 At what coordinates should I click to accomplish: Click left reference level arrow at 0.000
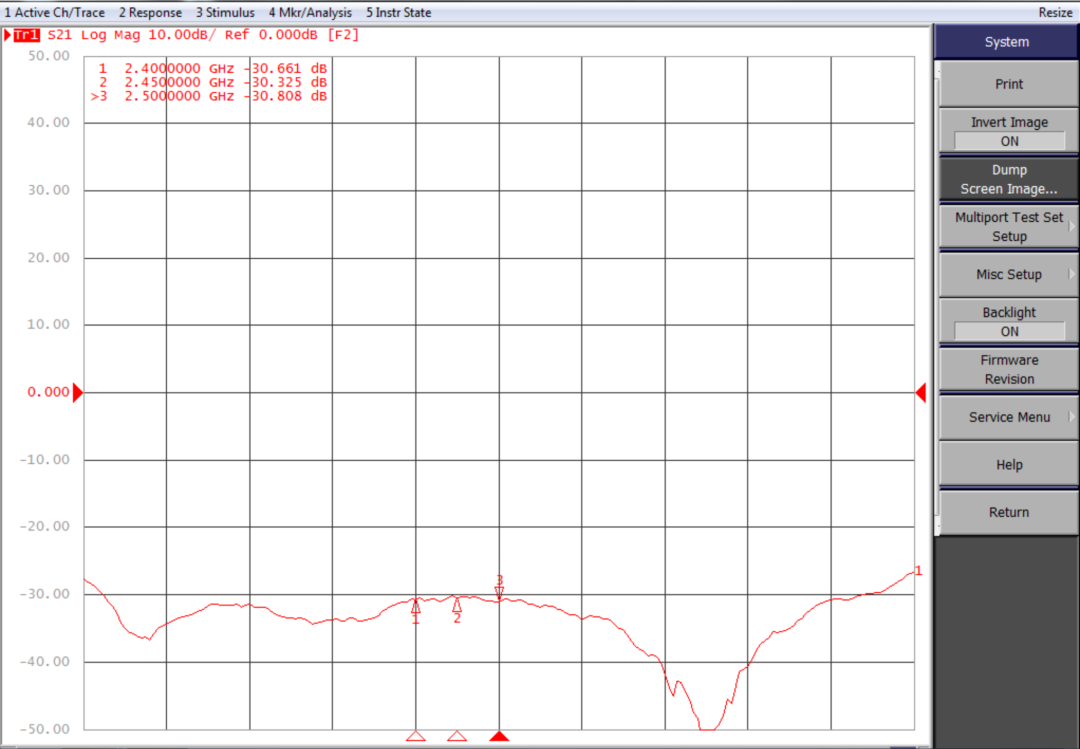pos(78,393)
